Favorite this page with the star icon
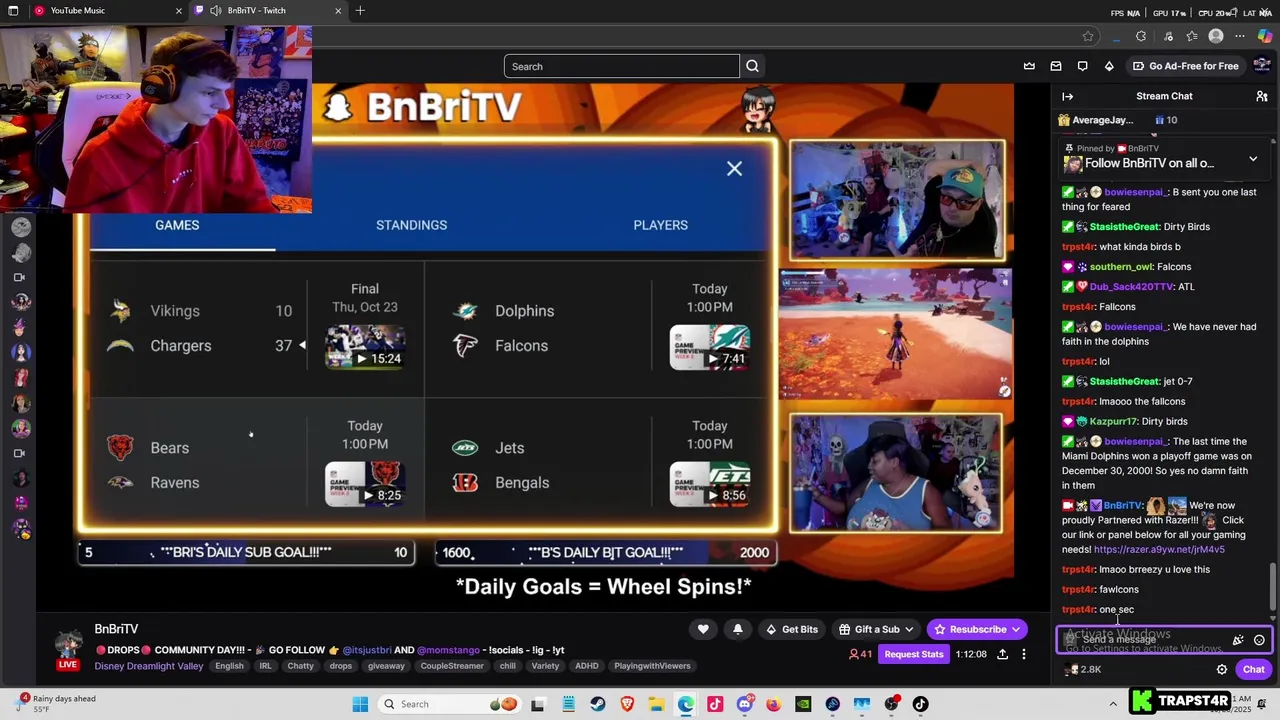1280x720 pixels. pyautogui.click(x=1088, y=36)
